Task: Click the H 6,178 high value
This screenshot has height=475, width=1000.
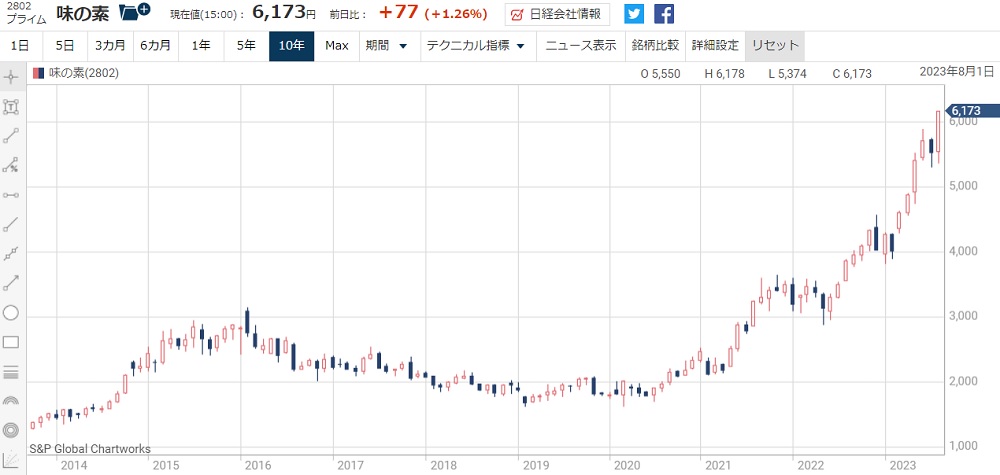Action: point(724,74)
